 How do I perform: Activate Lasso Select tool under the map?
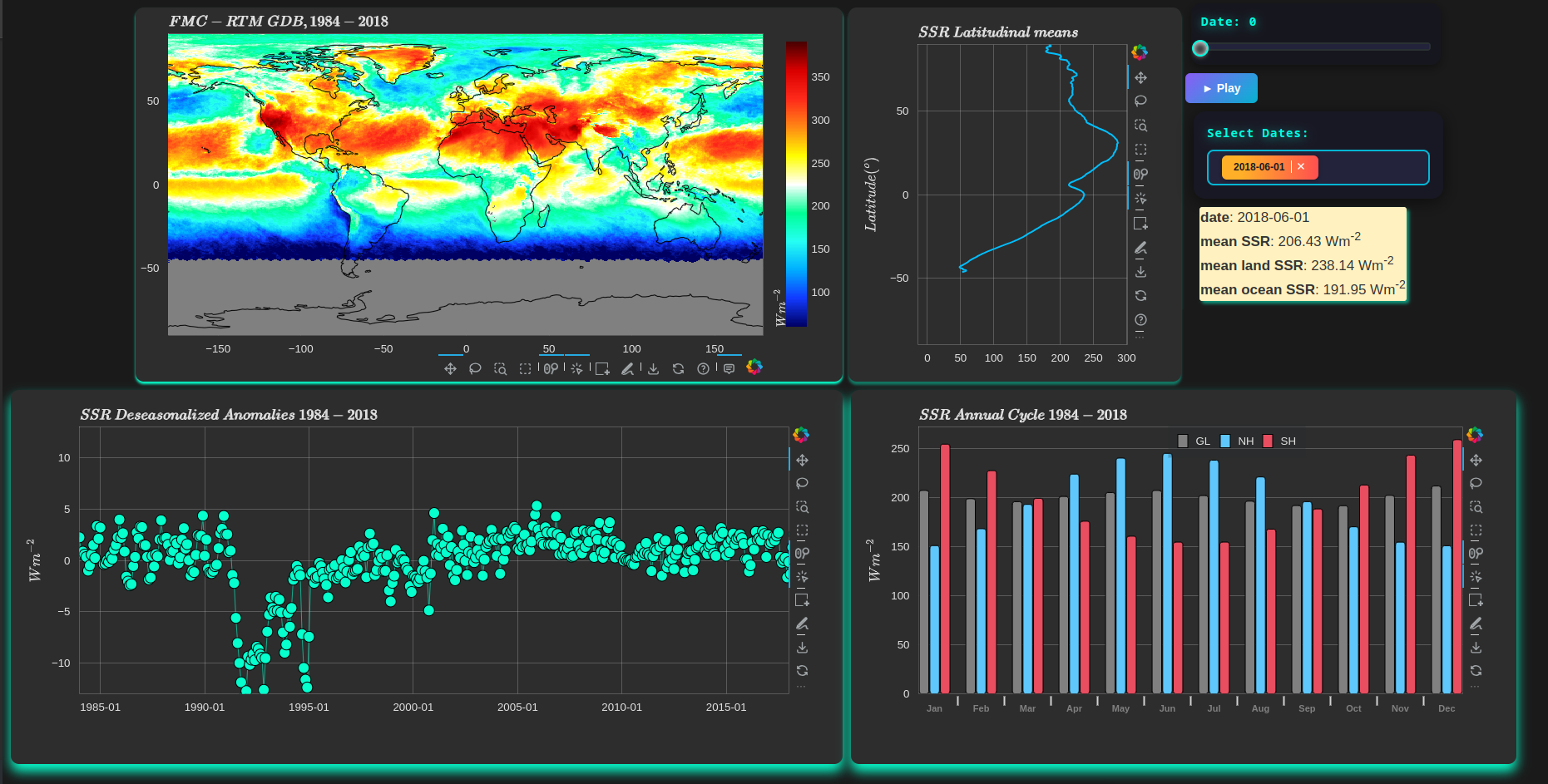click(x=475, y=368)
